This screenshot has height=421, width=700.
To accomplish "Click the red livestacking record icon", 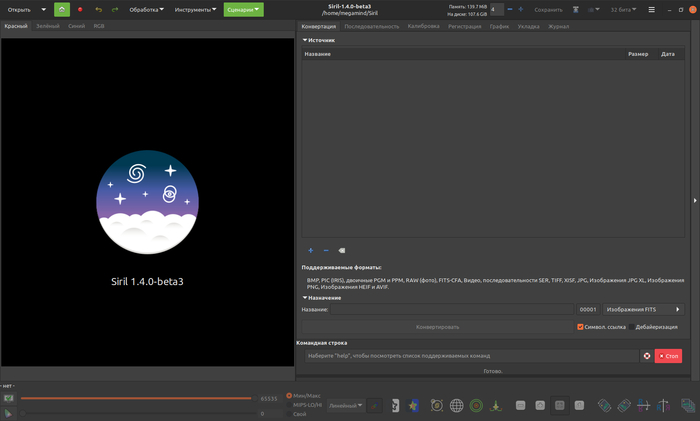I will (80, 9).
